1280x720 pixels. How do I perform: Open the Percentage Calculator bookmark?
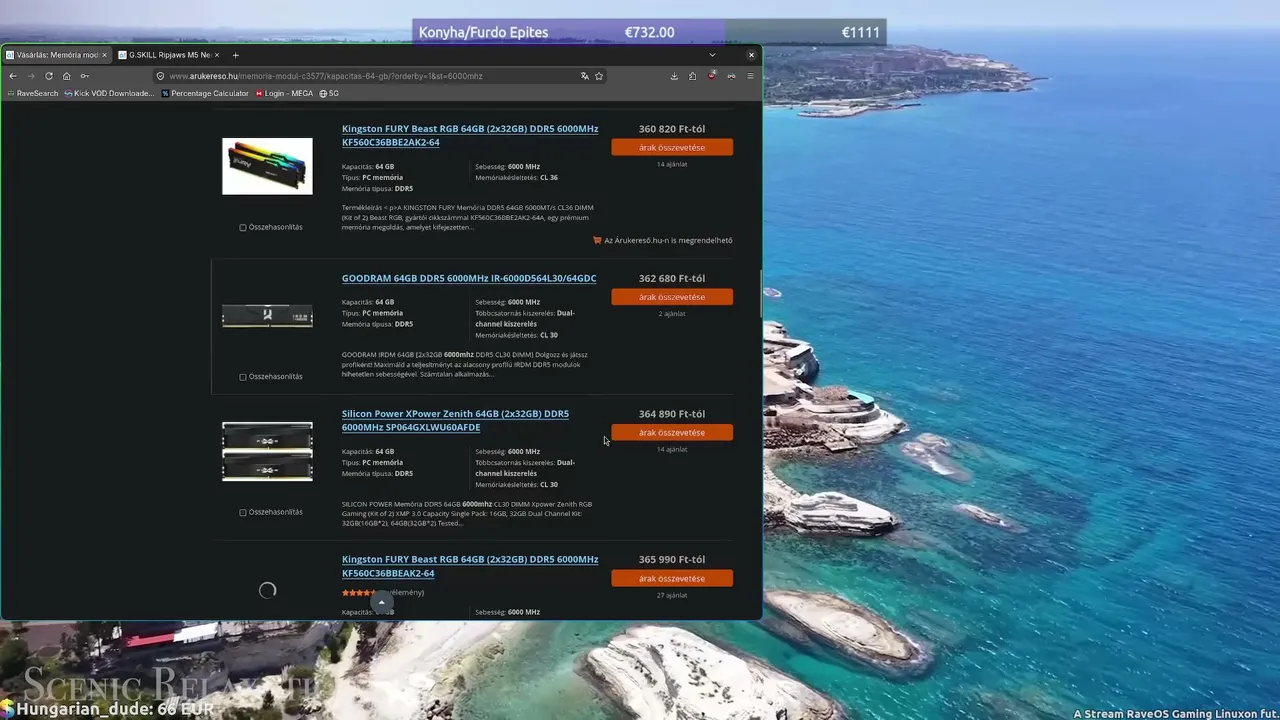click(205, 93)
